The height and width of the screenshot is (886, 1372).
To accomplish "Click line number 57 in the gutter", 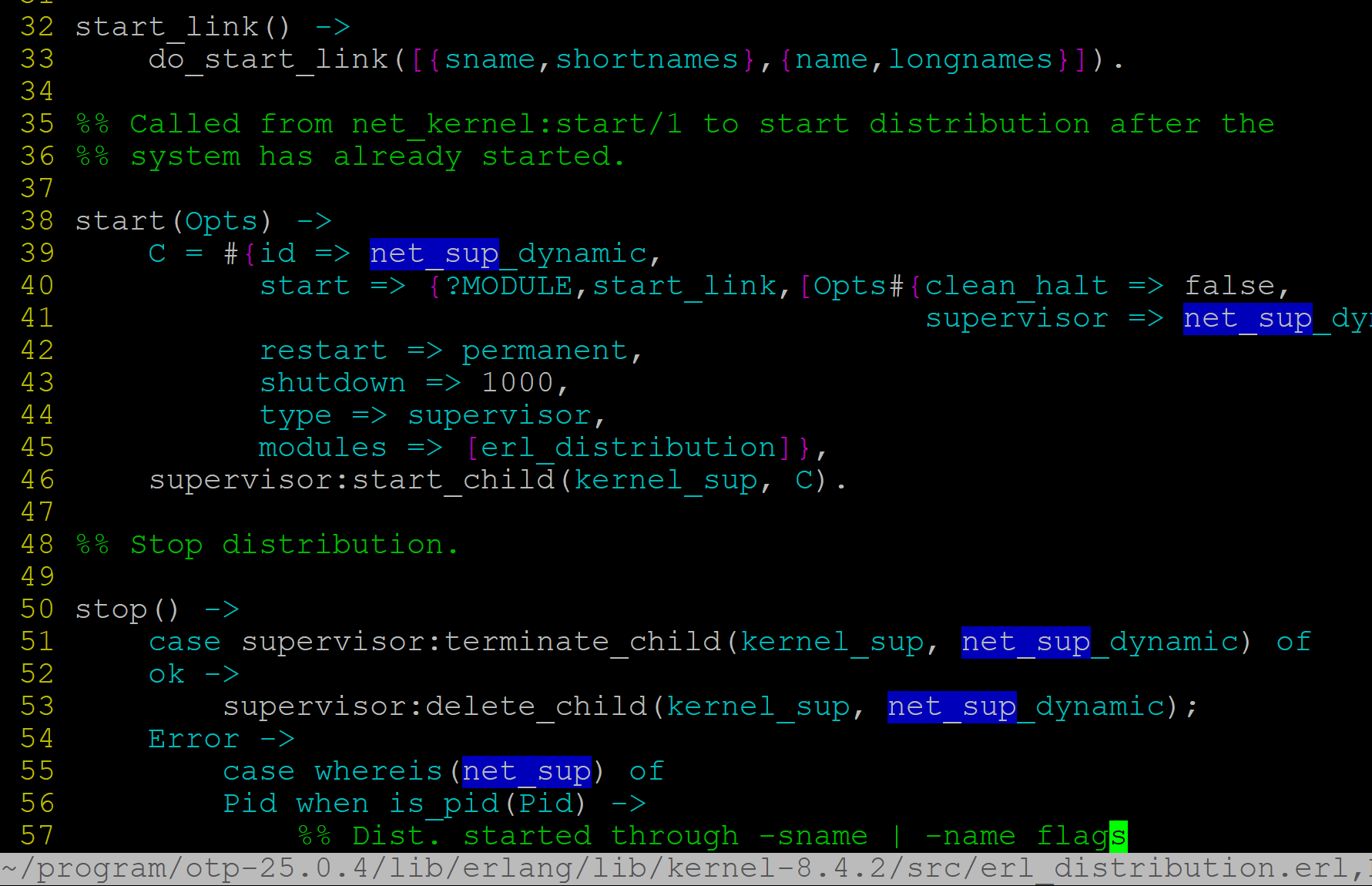I will 37,836.
